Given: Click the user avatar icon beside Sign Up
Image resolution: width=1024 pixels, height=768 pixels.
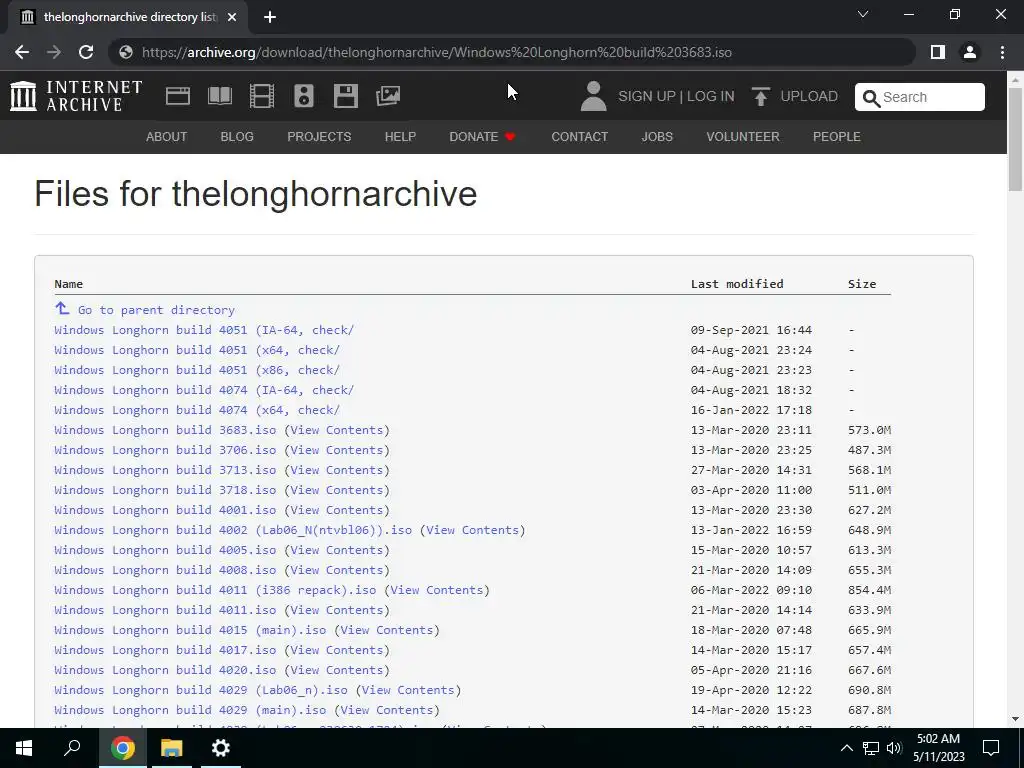Looking at the screenshot, I should (594, 96).
